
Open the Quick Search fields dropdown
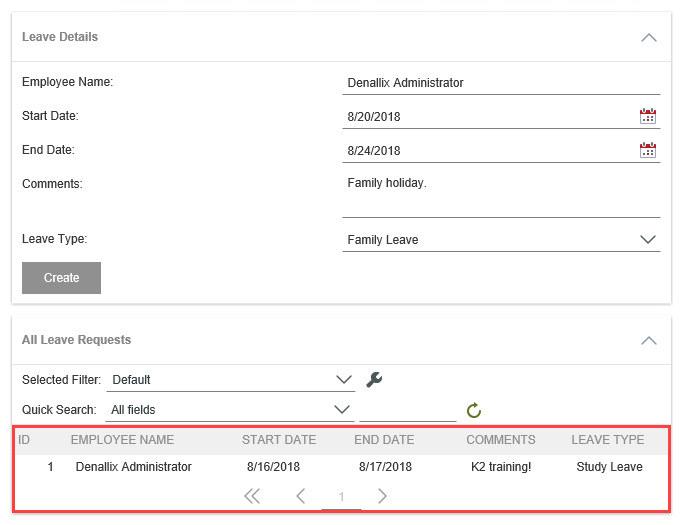[343, 409]
